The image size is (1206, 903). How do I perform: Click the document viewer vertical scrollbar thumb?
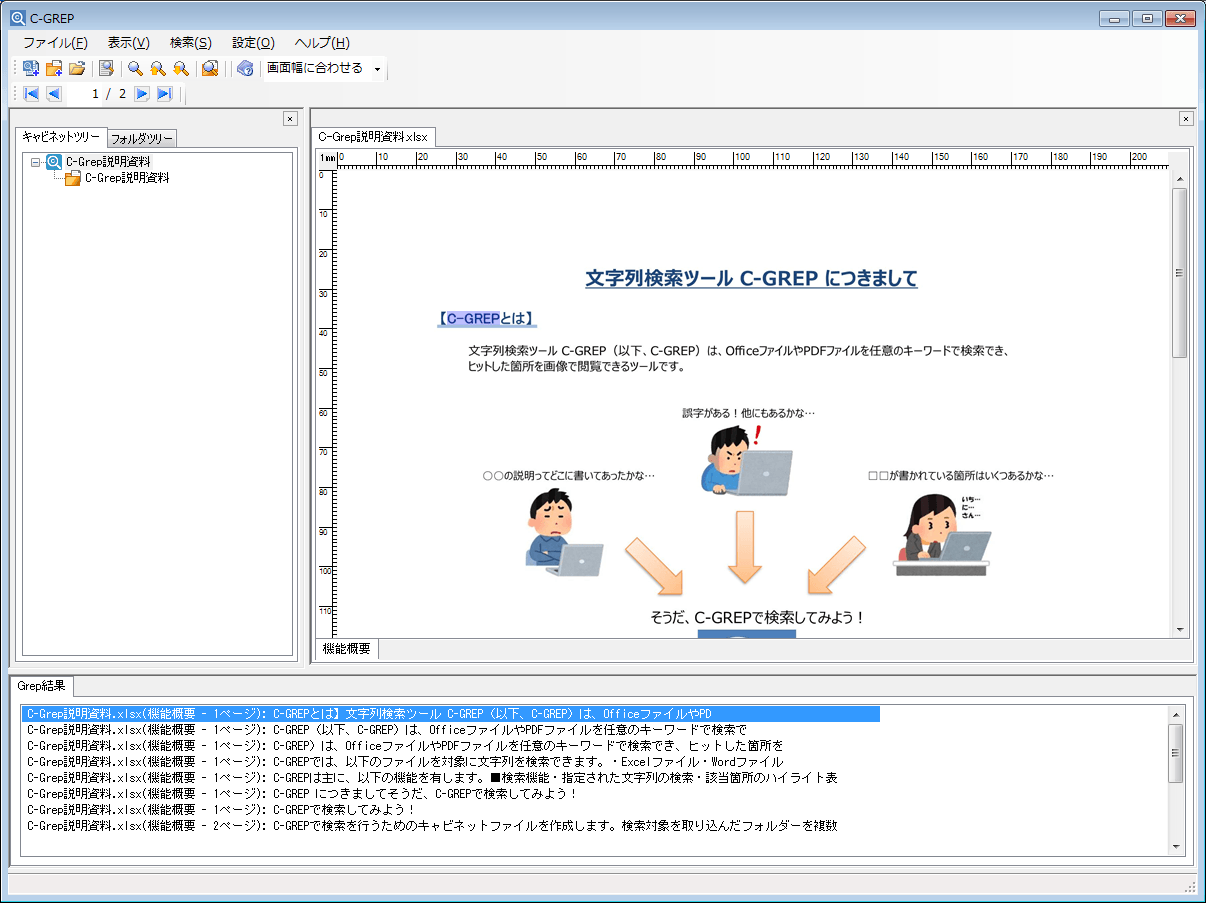click(1179, 272)
